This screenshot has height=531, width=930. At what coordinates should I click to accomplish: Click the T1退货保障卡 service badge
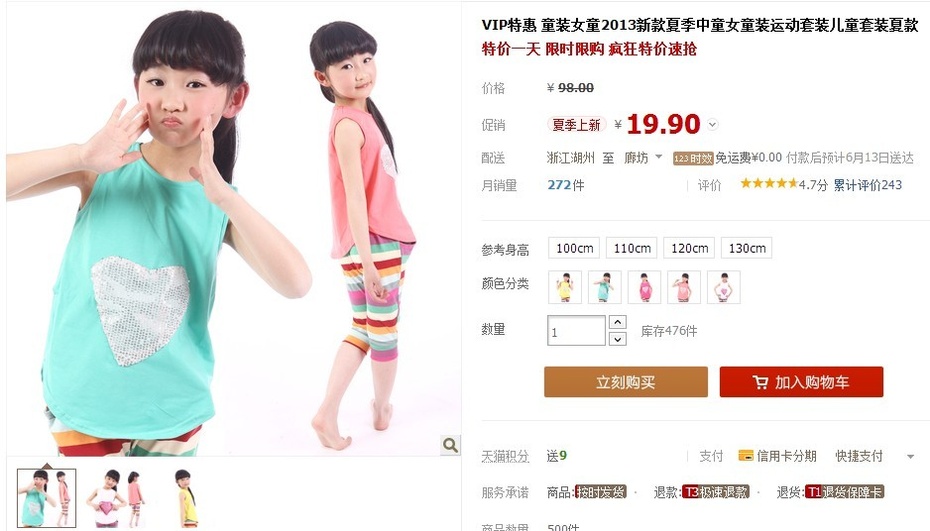coord(845,492)
